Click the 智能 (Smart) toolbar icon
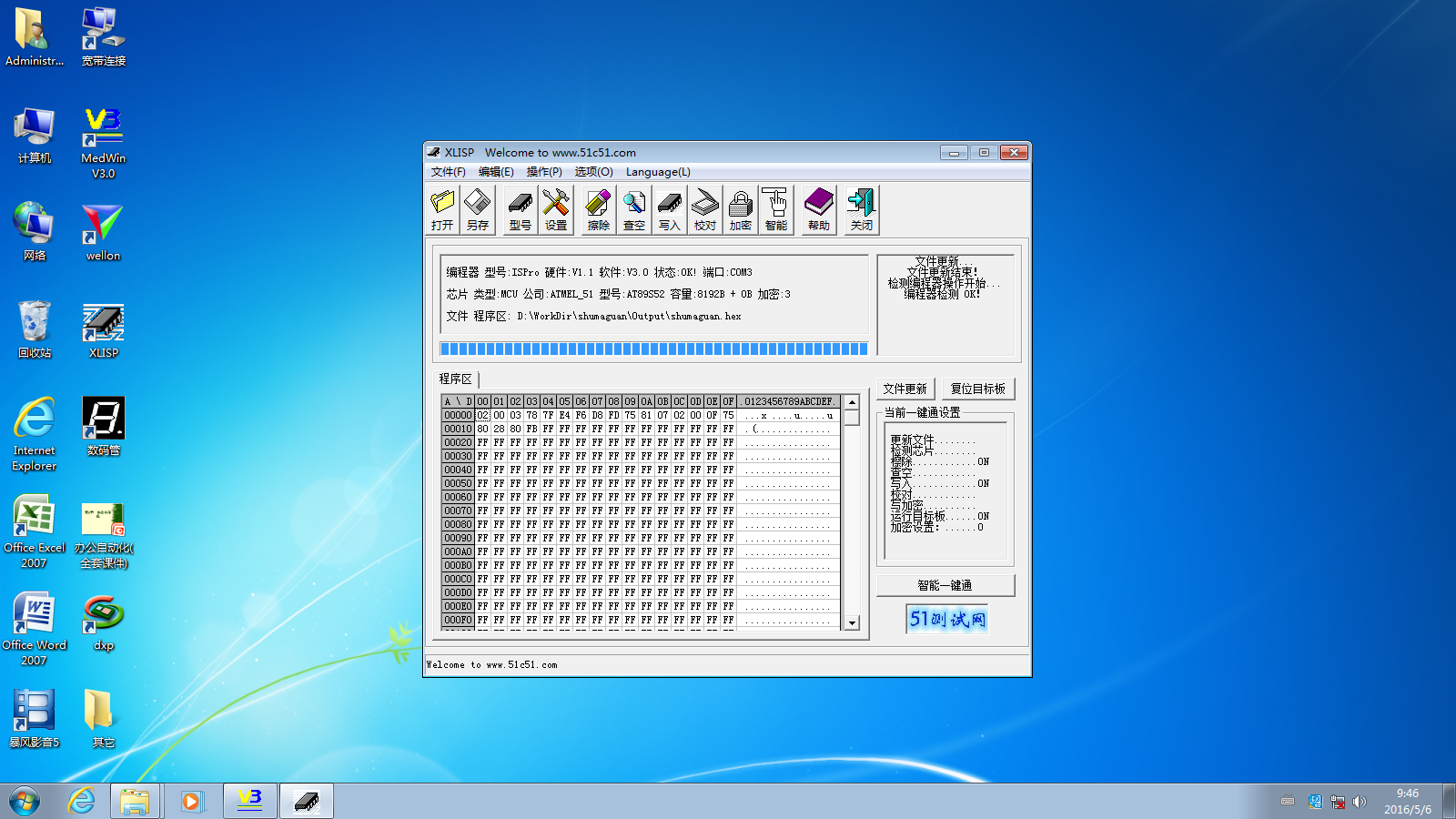Viewport: 1456px width, 819px height. click(x=776, y=210)
